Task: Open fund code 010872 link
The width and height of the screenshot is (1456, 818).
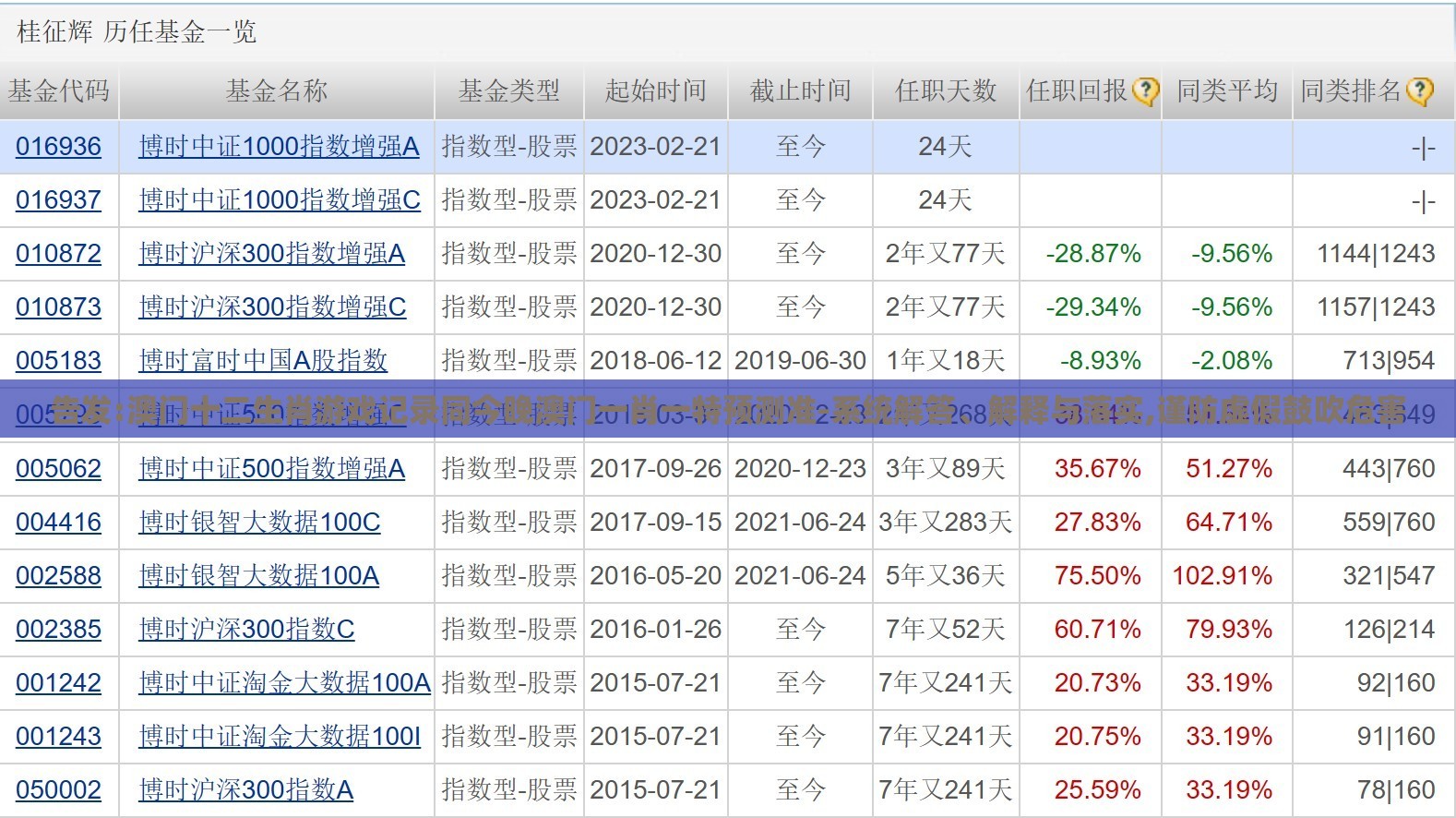Action: pos(58,254)
